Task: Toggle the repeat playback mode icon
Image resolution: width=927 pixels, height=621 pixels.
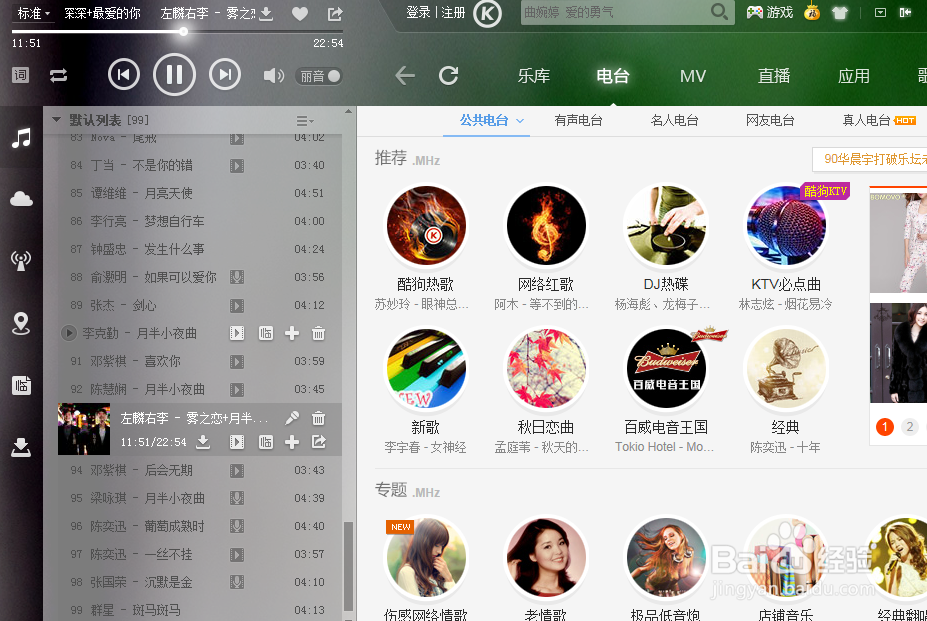Action: coord(59,76)
